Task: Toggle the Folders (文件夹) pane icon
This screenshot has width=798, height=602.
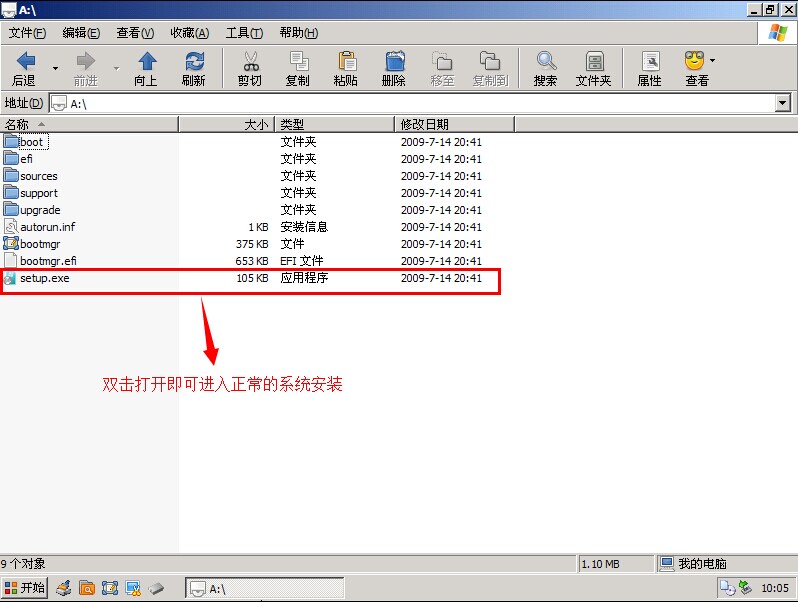Action: click(594, 61)
